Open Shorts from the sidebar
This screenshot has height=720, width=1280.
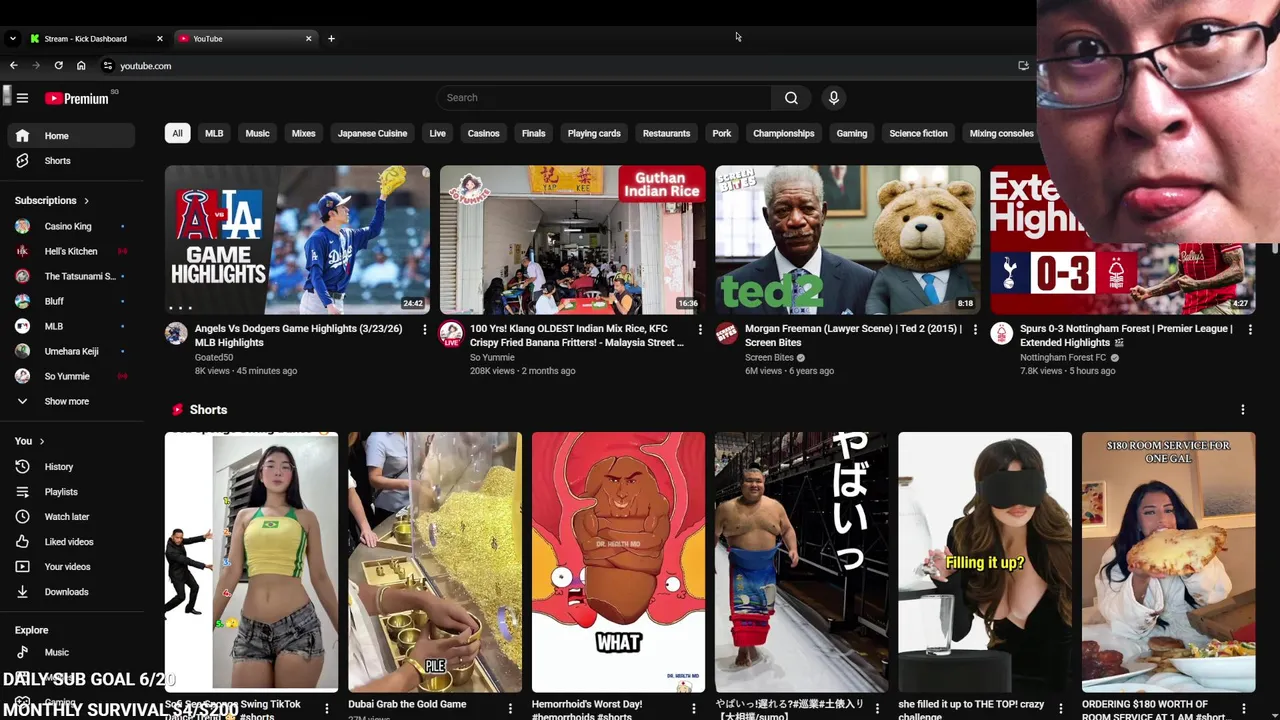click(70, 161)
